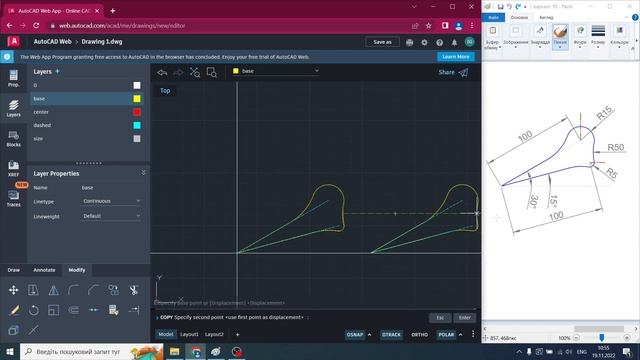
Task: Select the Match Properties tool icon
Action: click(x=113, y=310)
